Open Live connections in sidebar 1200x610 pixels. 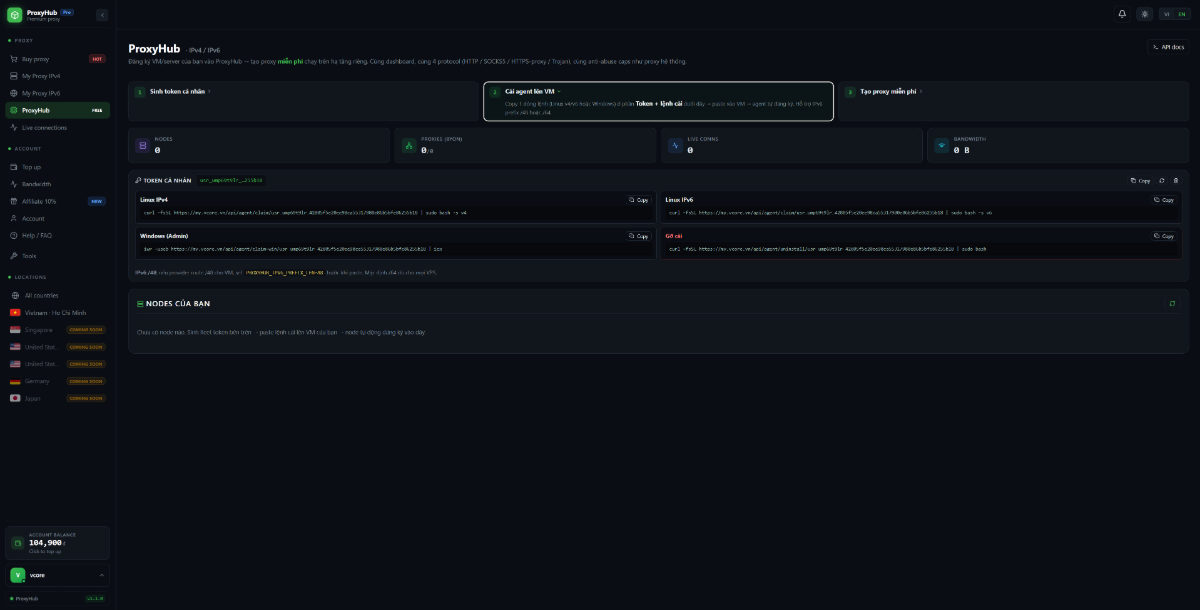56,127
